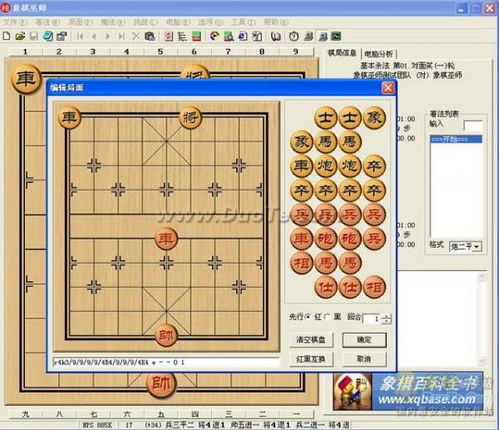Open the 魔法 menu

(113, 22)
